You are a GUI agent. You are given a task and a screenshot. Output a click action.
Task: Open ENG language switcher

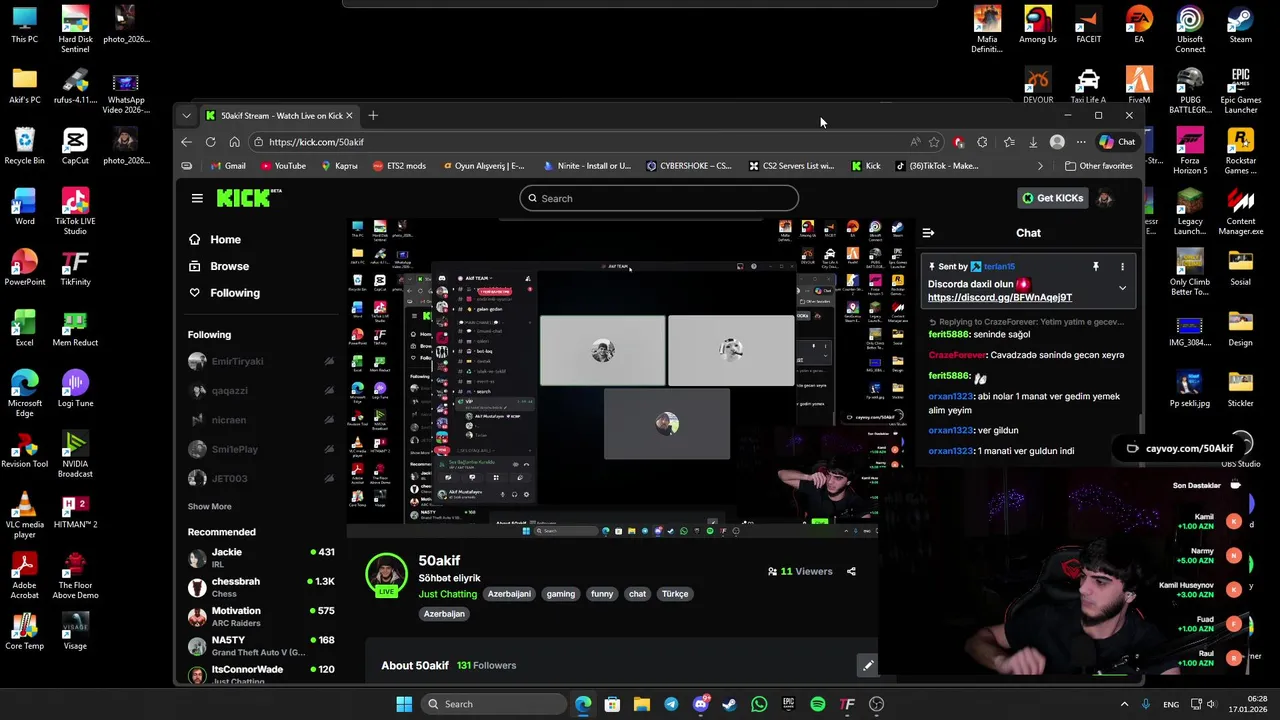(x=1171, y=704)
